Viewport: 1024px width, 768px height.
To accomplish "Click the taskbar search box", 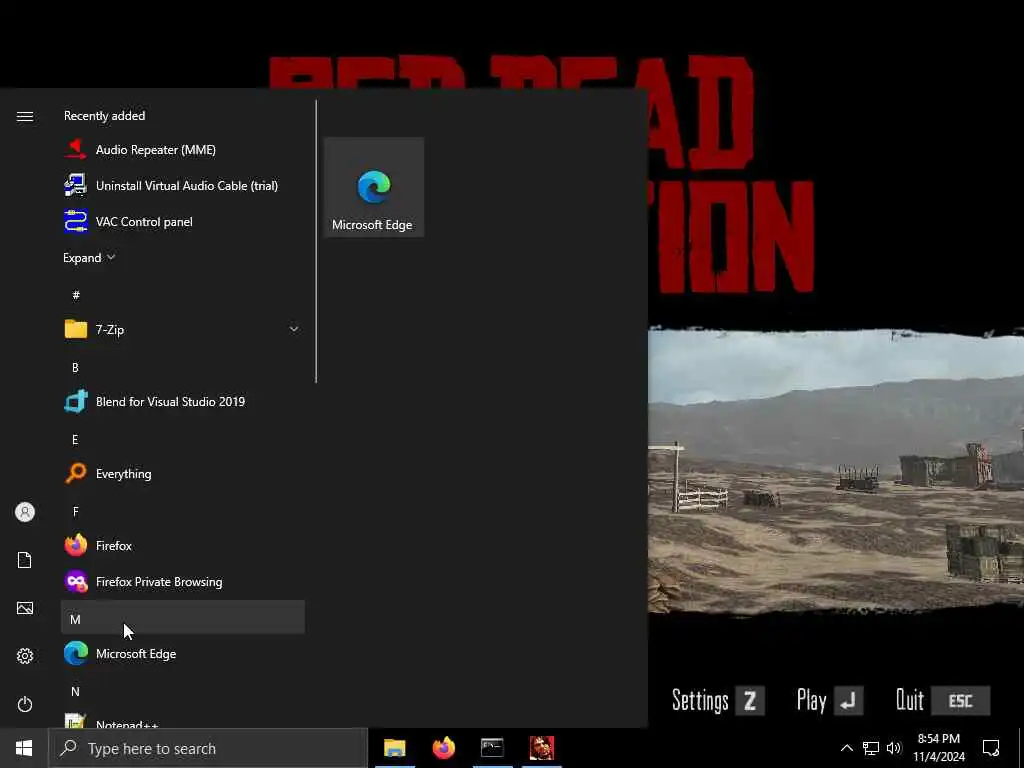I will [x=208, y=748].
